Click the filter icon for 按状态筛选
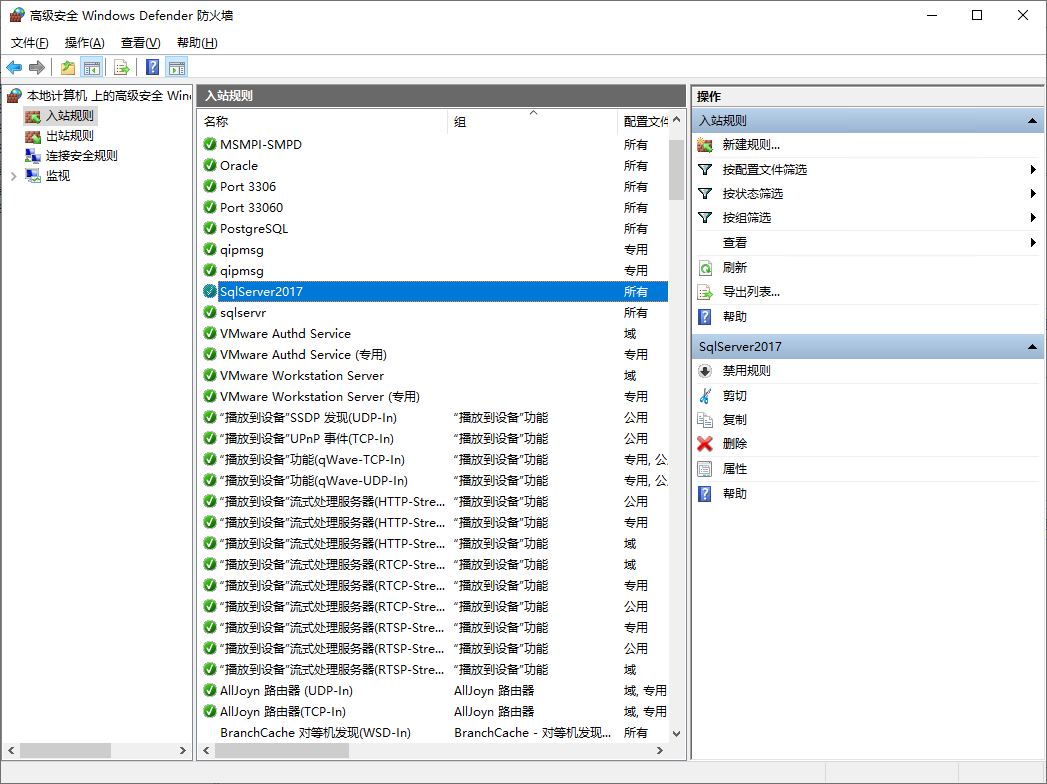The height and width of the screenshot is (784, 1047). click(x=705, y=194)
